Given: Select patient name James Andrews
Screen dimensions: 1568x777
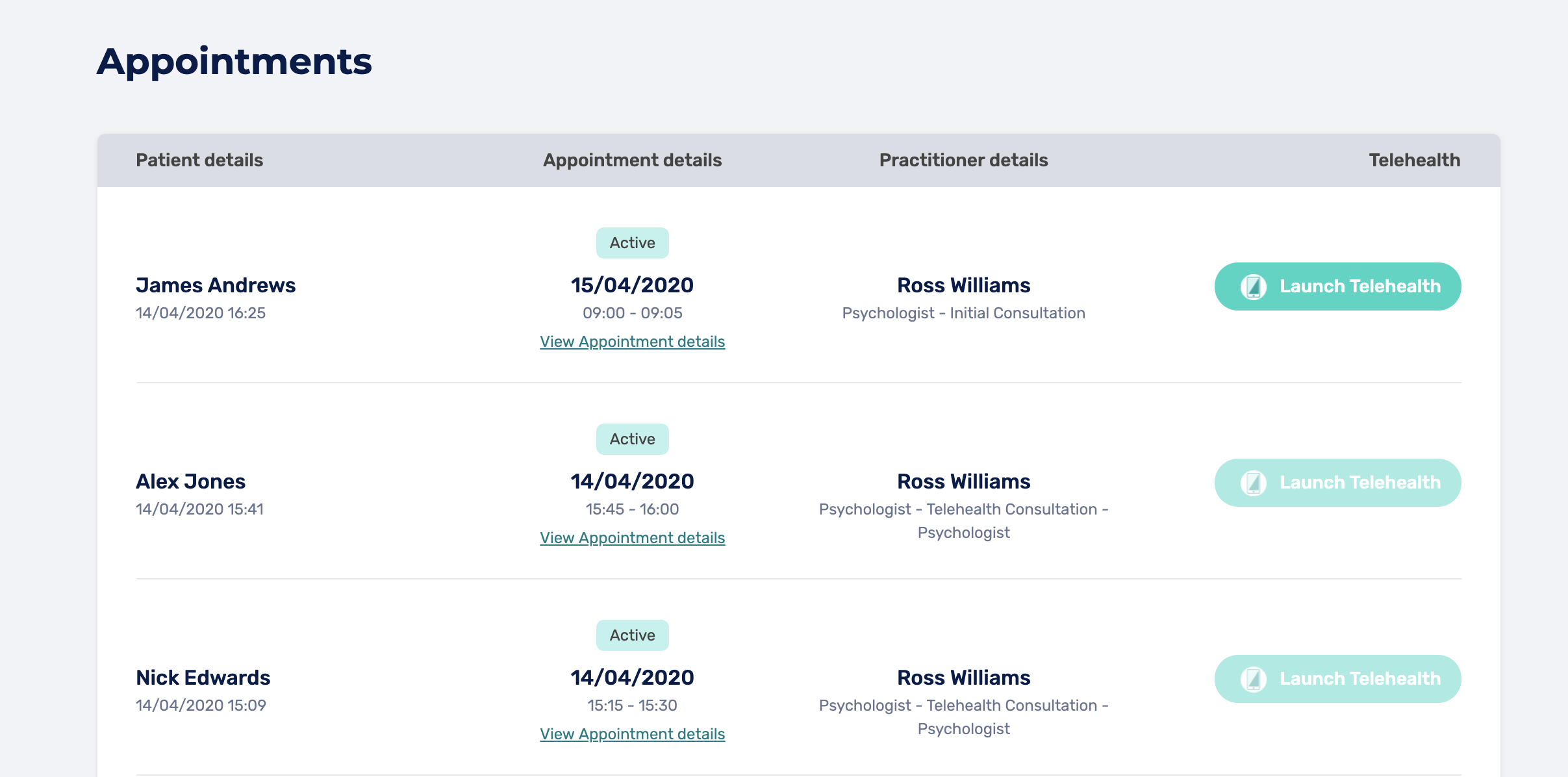Looking at the screenshot, I should pos(216,285).
